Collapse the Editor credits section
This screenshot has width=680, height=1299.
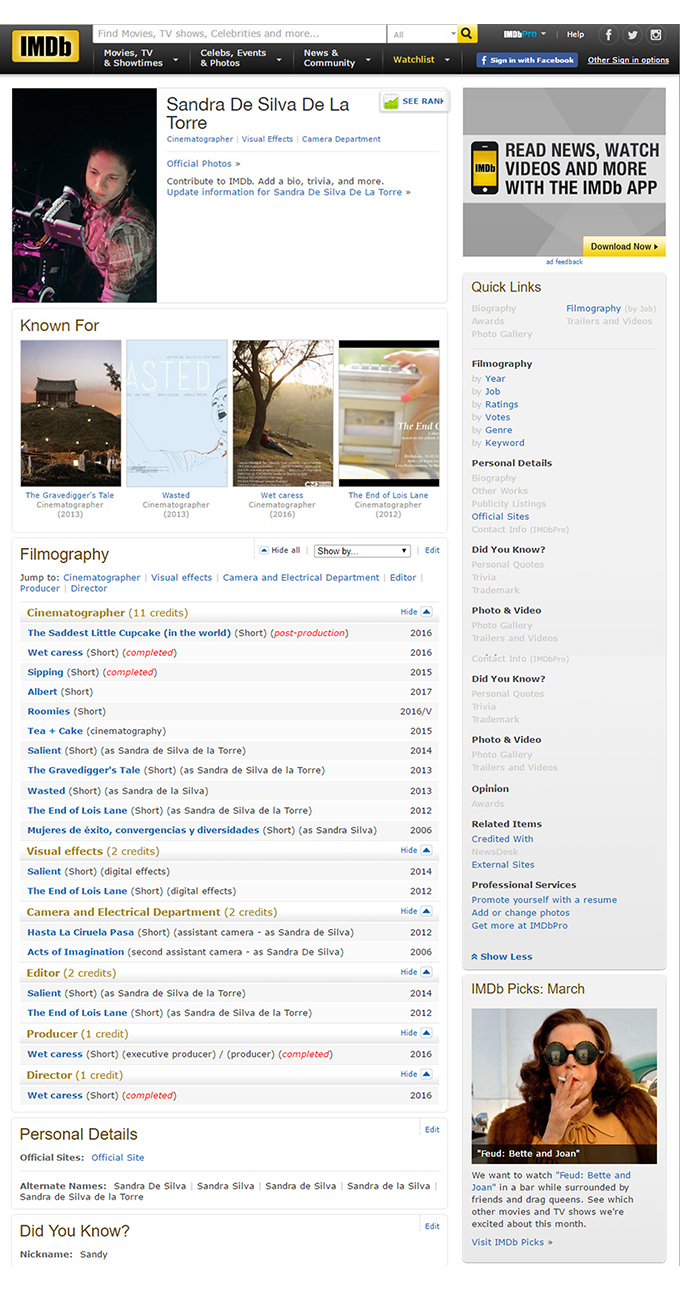coord(416,973)
